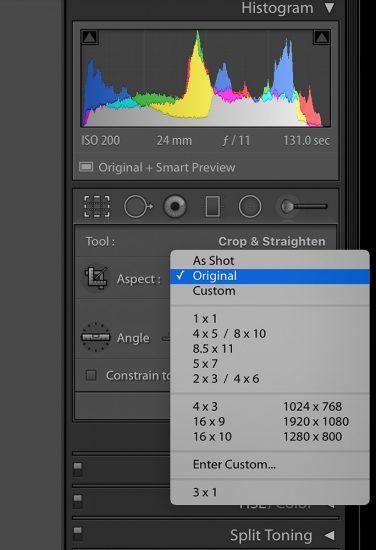Click inside the histogram graph
The width and height of the screenshot is (376, 550).
206,78
